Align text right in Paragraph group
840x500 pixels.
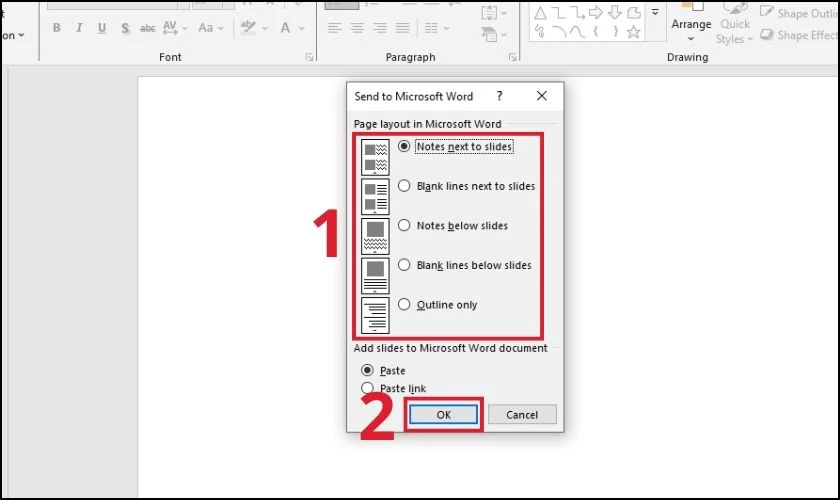click(x=380, y=28)
